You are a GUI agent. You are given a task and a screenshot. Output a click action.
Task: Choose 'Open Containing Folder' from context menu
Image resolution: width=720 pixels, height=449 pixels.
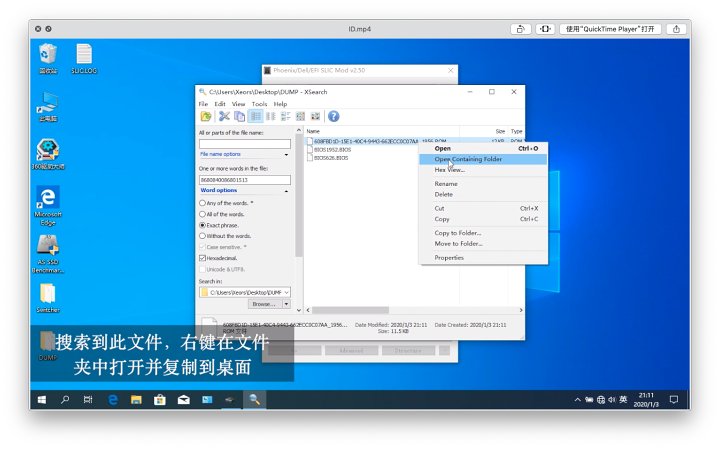click(468, 159)
